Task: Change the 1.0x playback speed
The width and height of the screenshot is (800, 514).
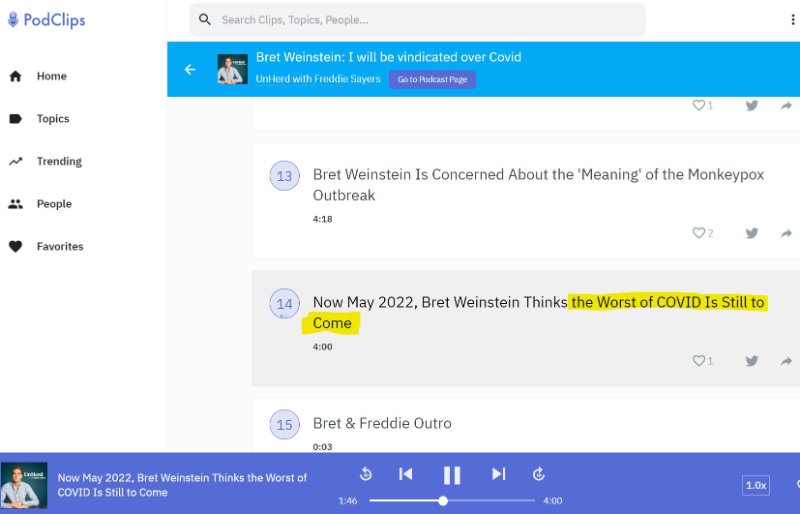Action: (x=756, y=485)
